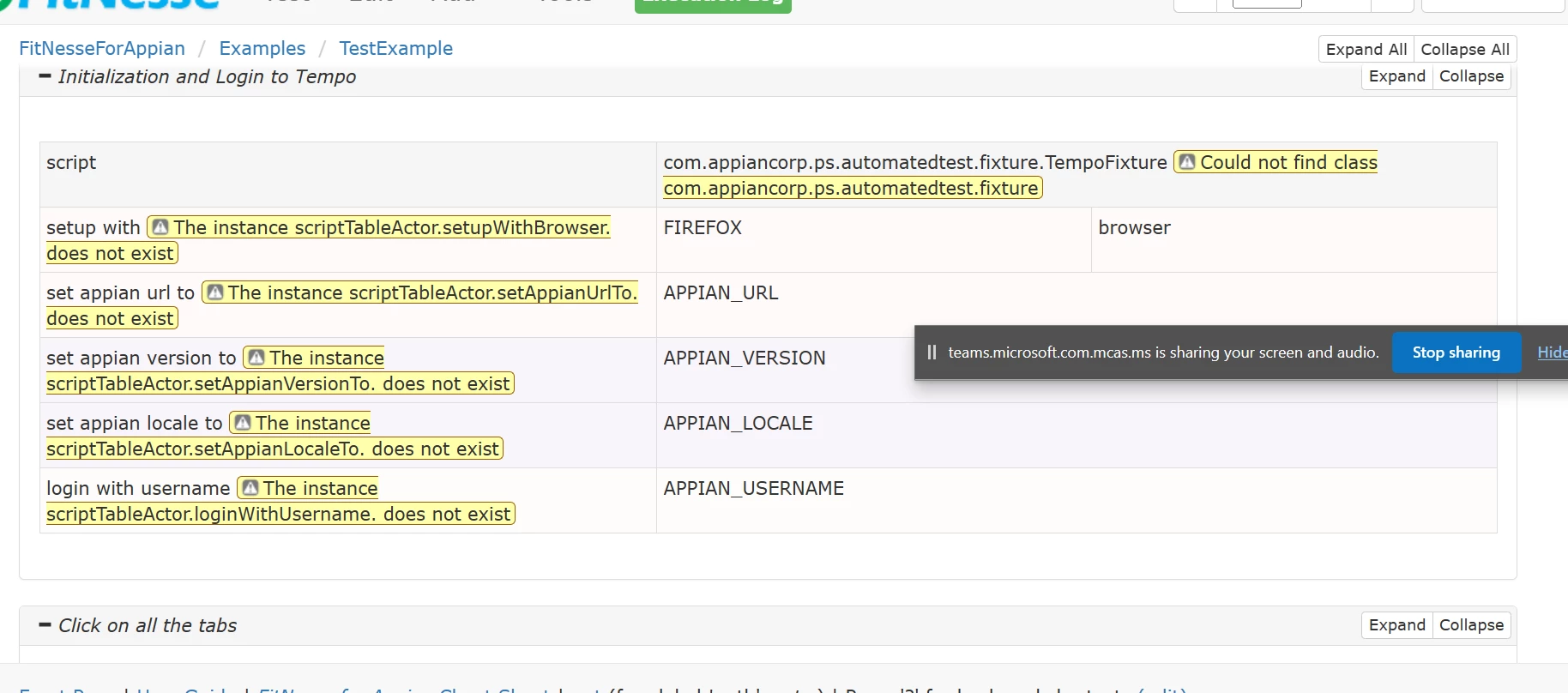This screenshot has height=693, width=1568.
Task: Click 'setAppianVersionTo. does not exist' error message
Action: point(280,371)
